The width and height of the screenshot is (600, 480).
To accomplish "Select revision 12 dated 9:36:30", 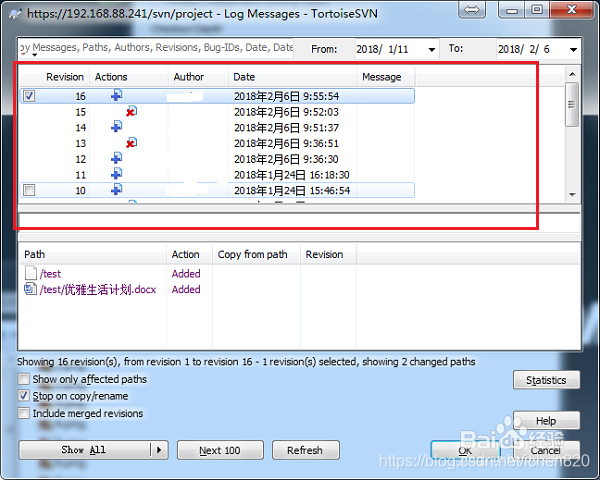I will pyautogui.click(x=217, y=159).
